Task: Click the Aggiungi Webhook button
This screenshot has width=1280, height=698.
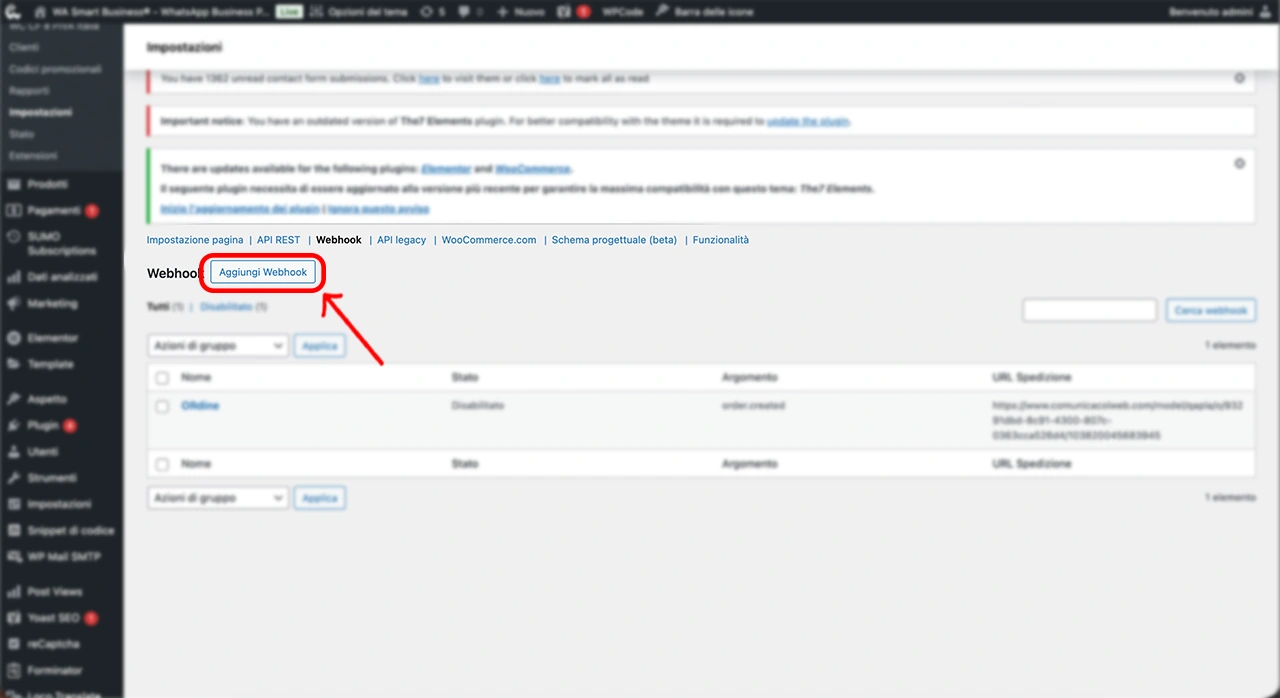Action: coord(263,273)
